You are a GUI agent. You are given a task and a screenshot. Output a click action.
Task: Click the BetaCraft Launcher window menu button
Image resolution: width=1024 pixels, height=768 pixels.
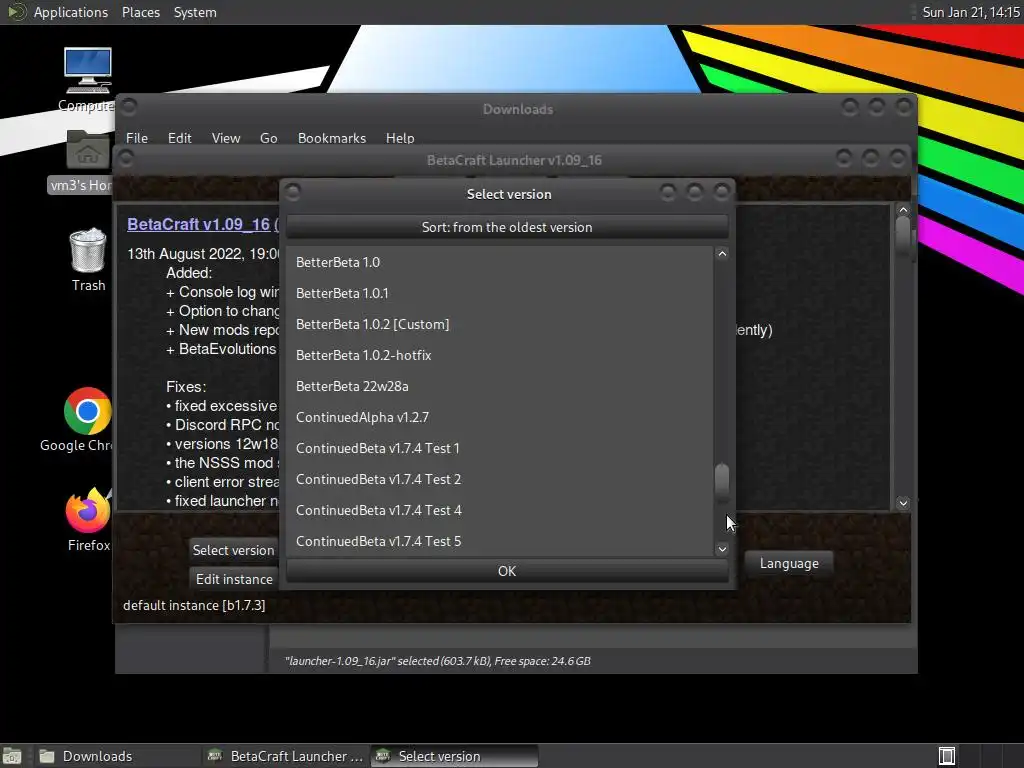point(126,158)
